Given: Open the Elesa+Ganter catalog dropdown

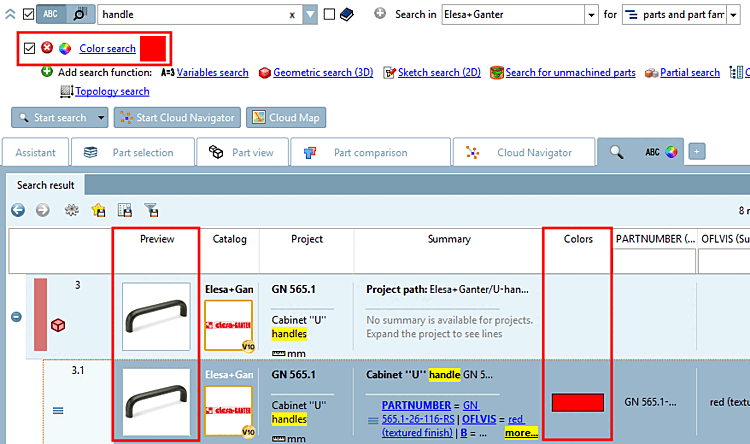Looking at the screenshot, I should [592, 15].
